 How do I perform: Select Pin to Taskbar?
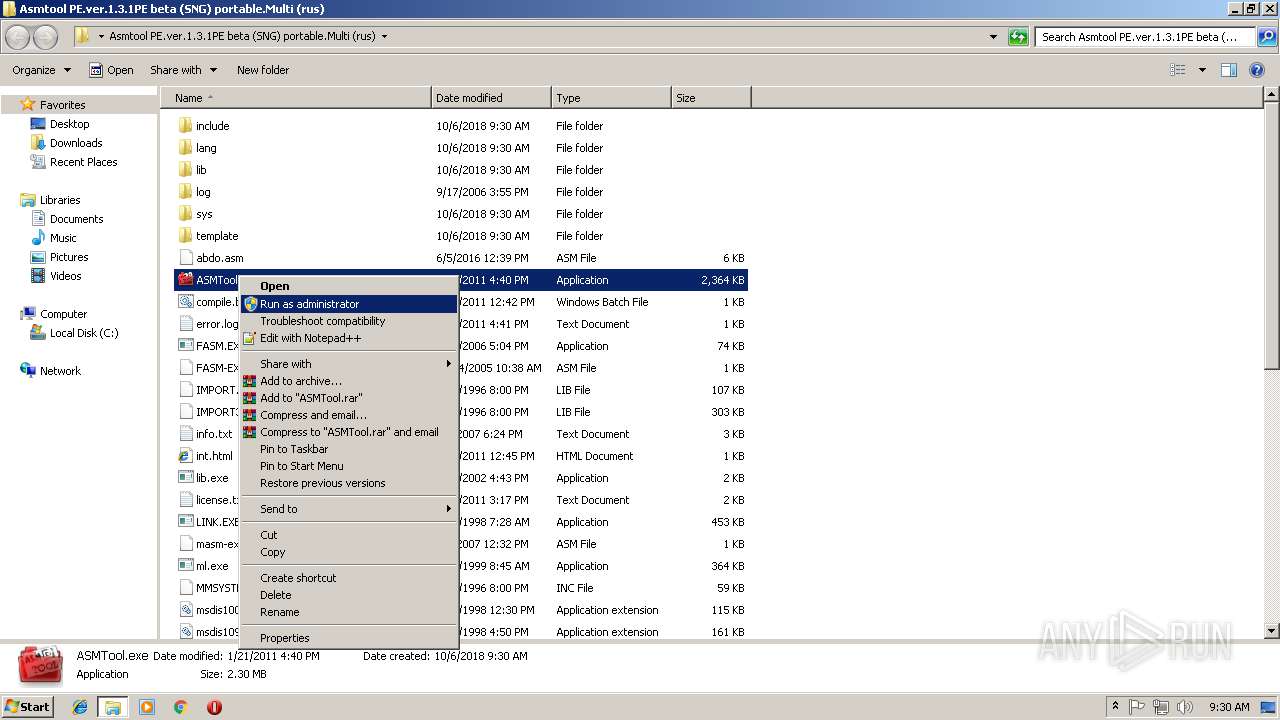click(349, 449)
